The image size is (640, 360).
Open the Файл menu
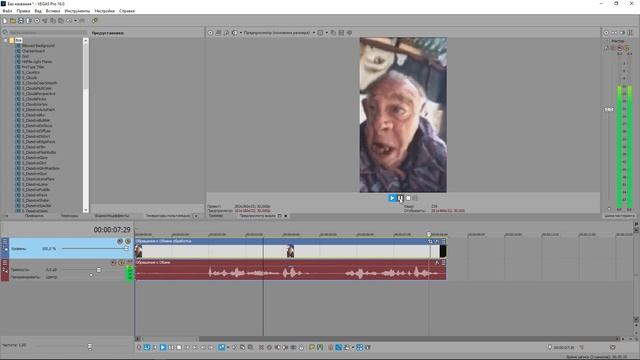pos(7,11)
